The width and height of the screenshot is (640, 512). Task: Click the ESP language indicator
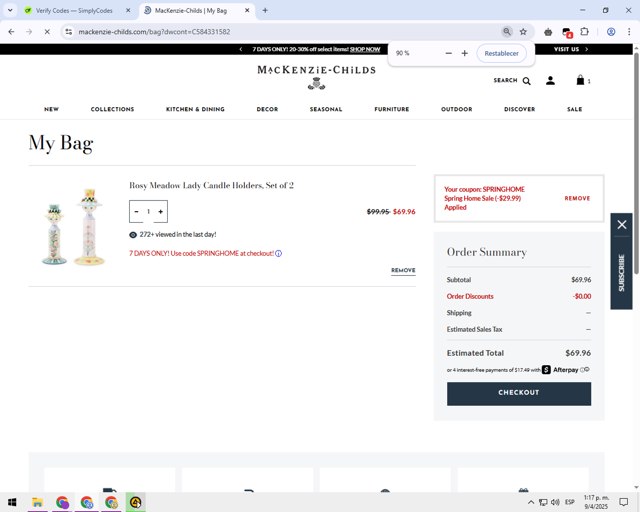[570, 502]
